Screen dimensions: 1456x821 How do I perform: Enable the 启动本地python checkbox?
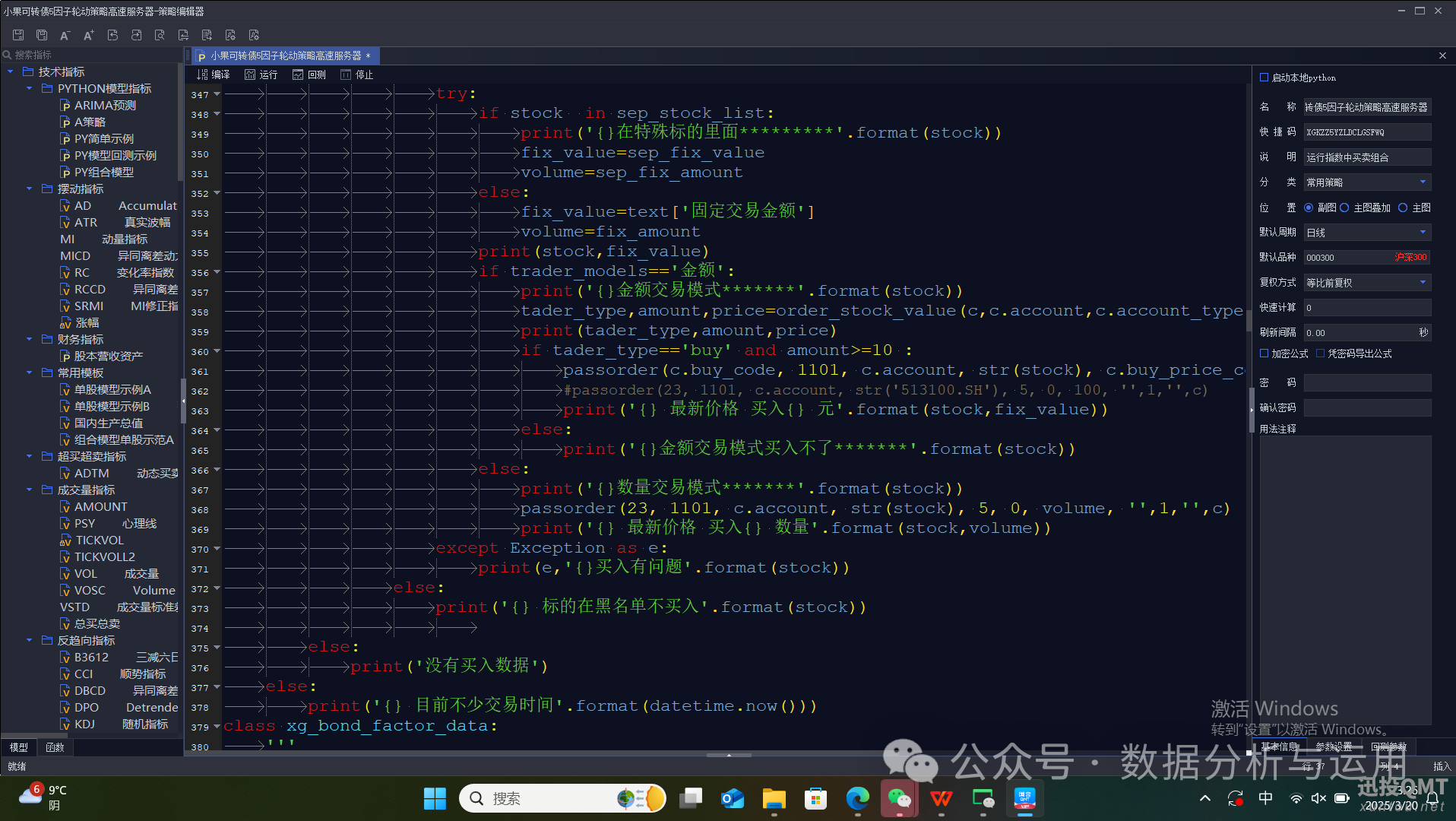(1265, 78)
